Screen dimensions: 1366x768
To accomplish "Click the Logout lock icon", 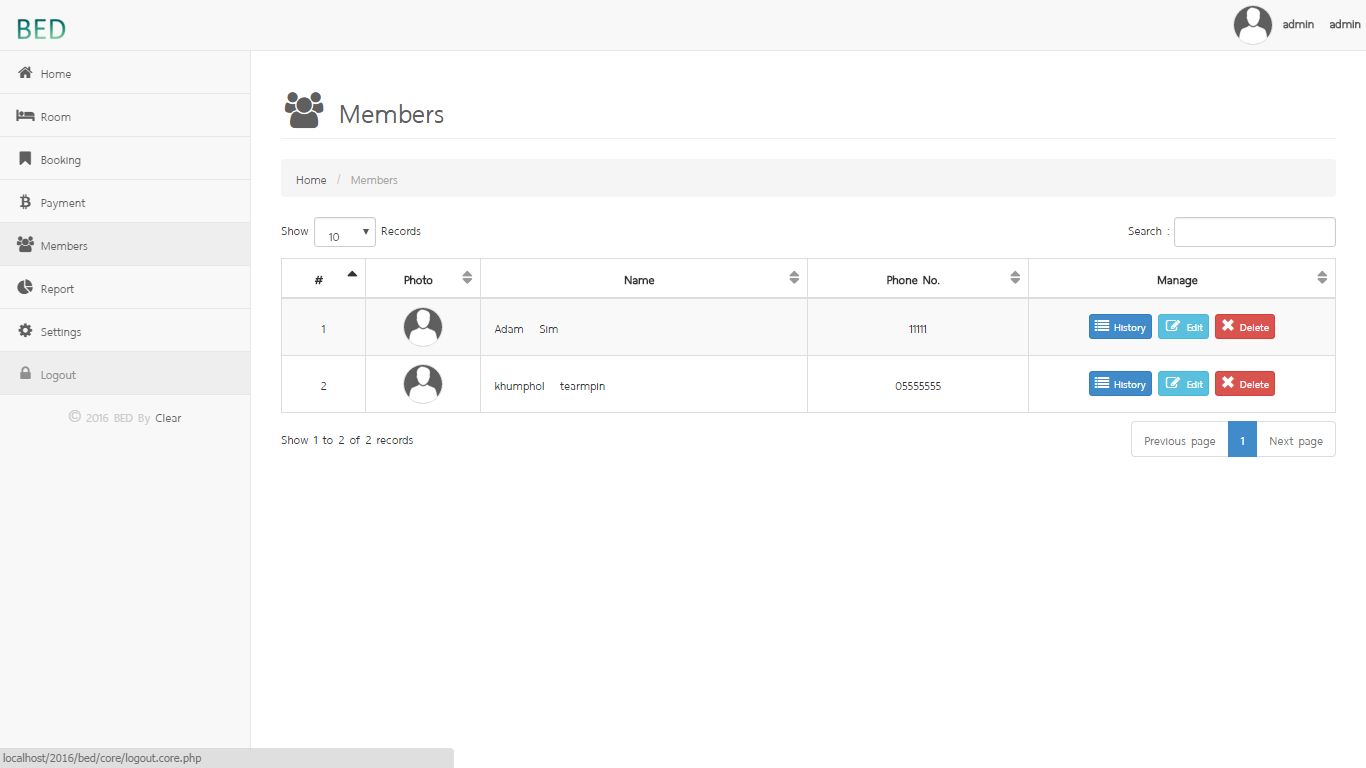I will (24, 374).
